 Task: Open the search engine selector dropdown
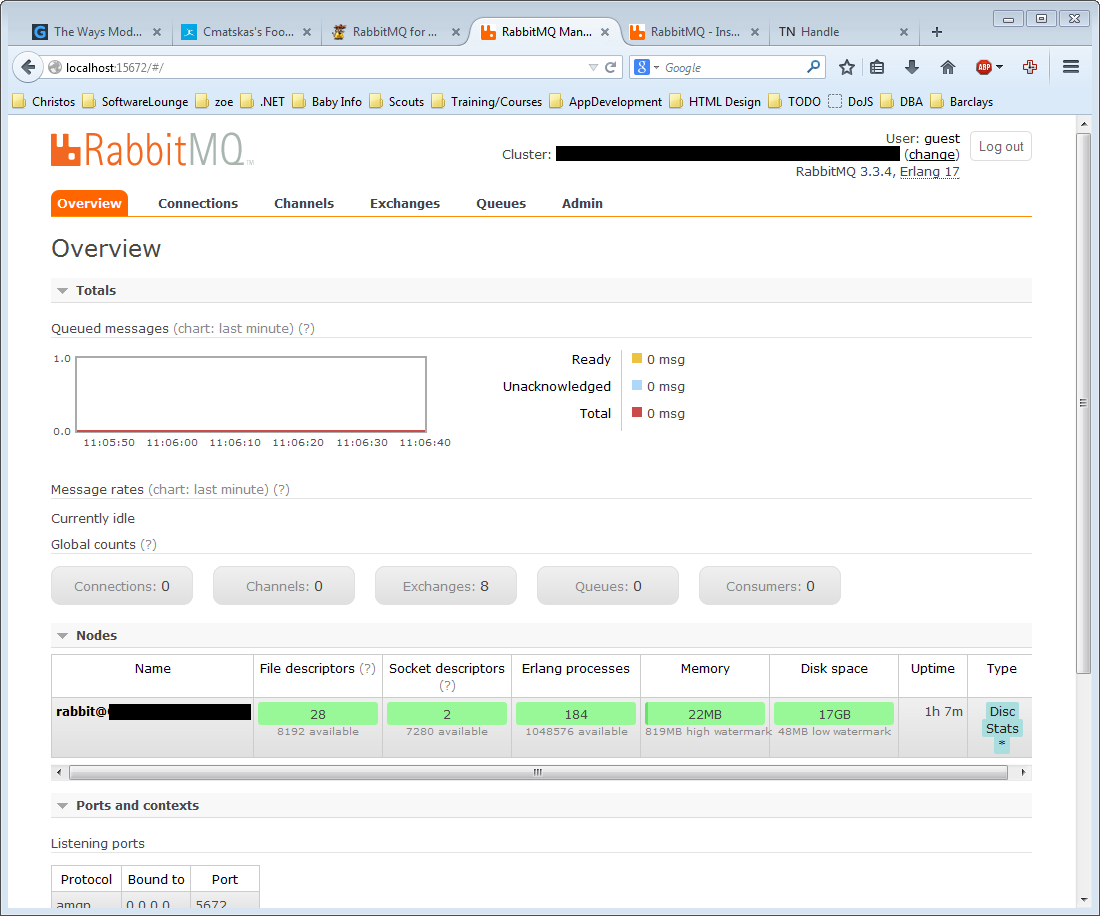(647, 67)
